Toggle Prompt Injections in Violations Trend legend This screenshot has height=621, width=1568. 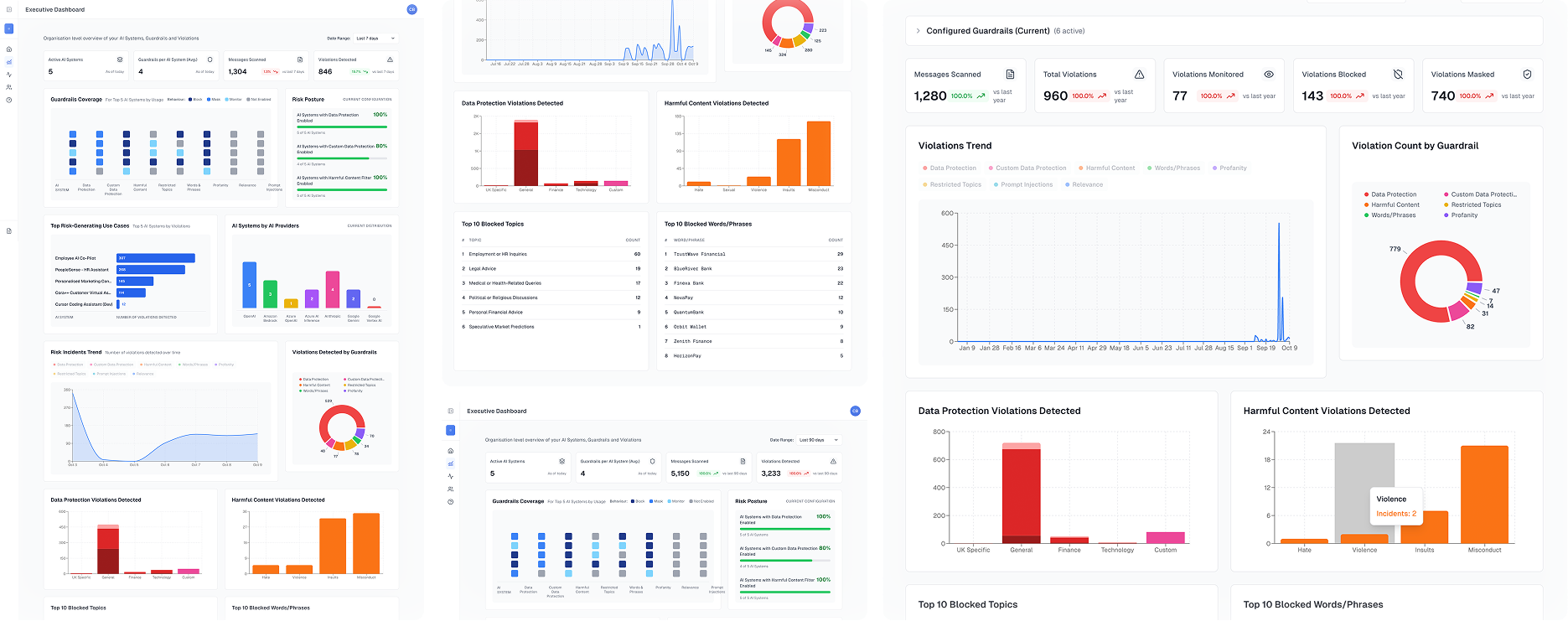tap(1022, 184)
